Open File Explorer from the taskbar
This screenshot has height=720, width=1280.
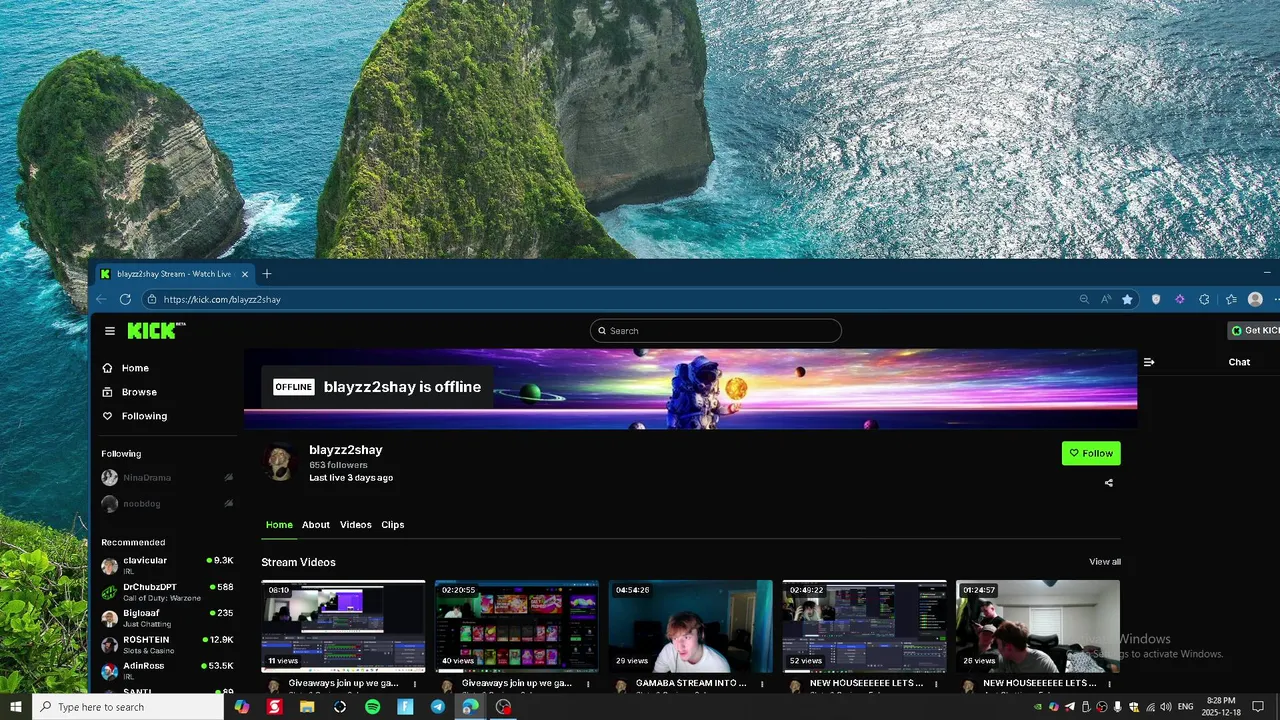coord(307,707)
